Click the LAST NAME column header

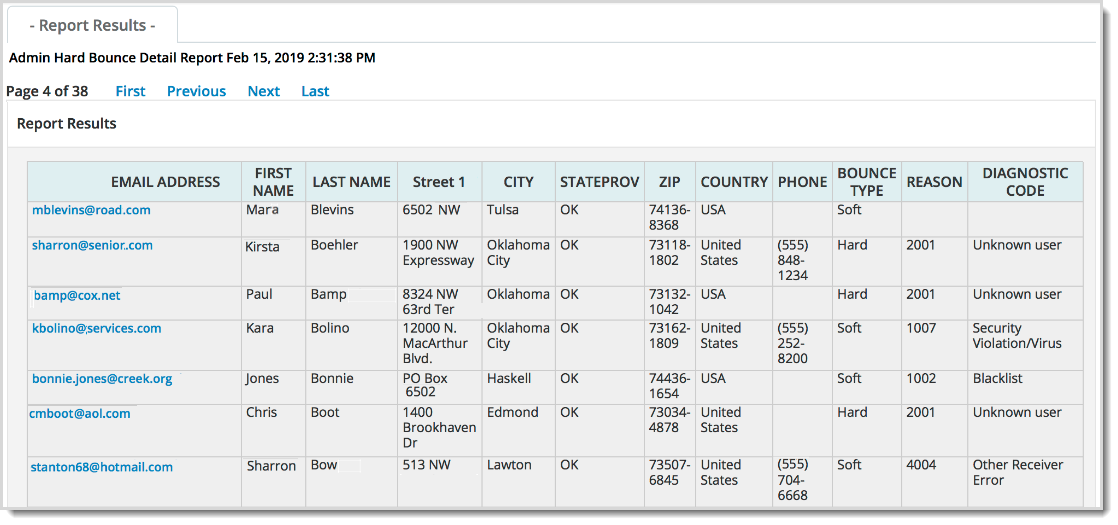[x=351, y=182]
